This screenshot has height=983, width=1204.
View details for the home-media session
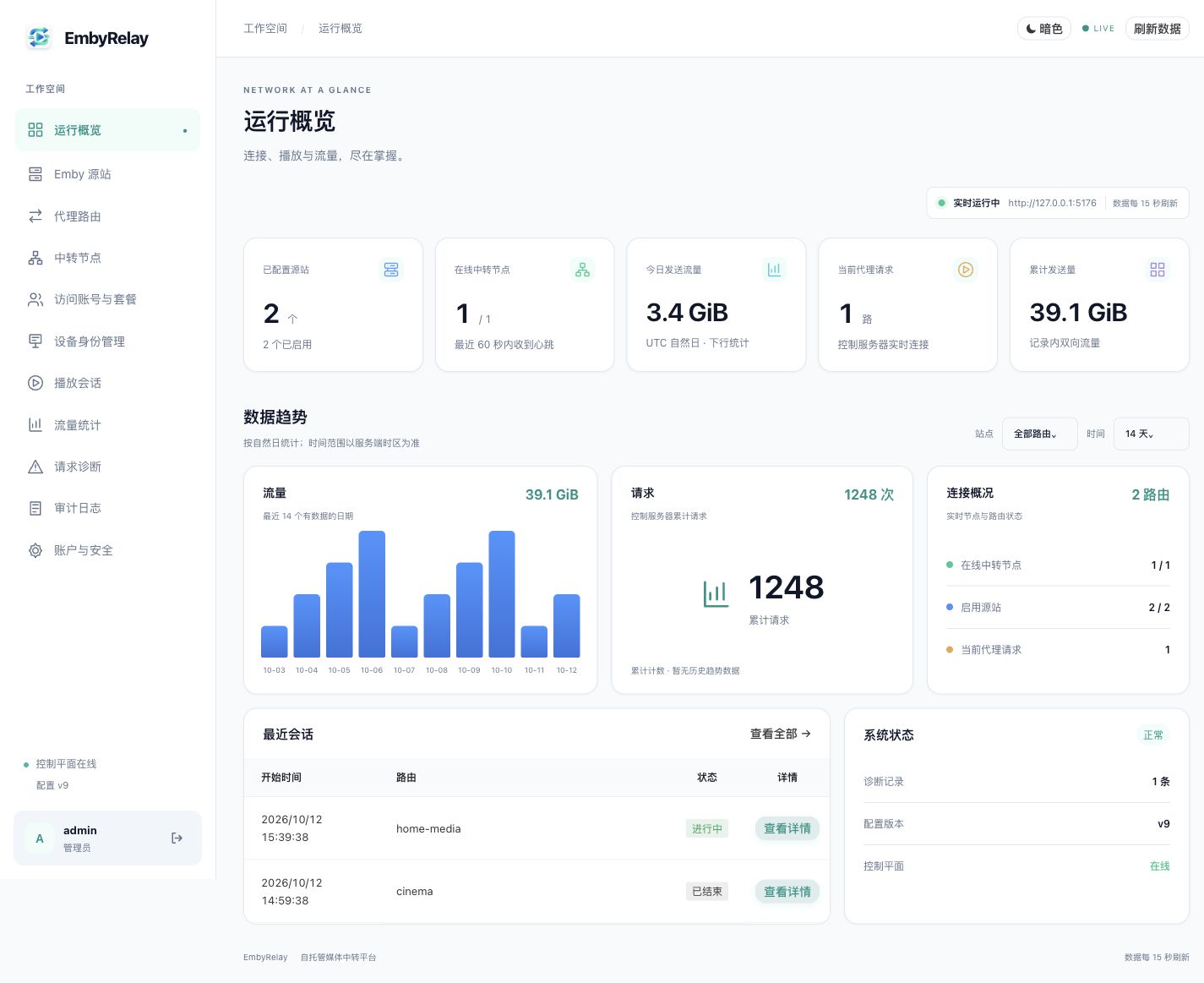pyautogui.click(x=787, y=828)
